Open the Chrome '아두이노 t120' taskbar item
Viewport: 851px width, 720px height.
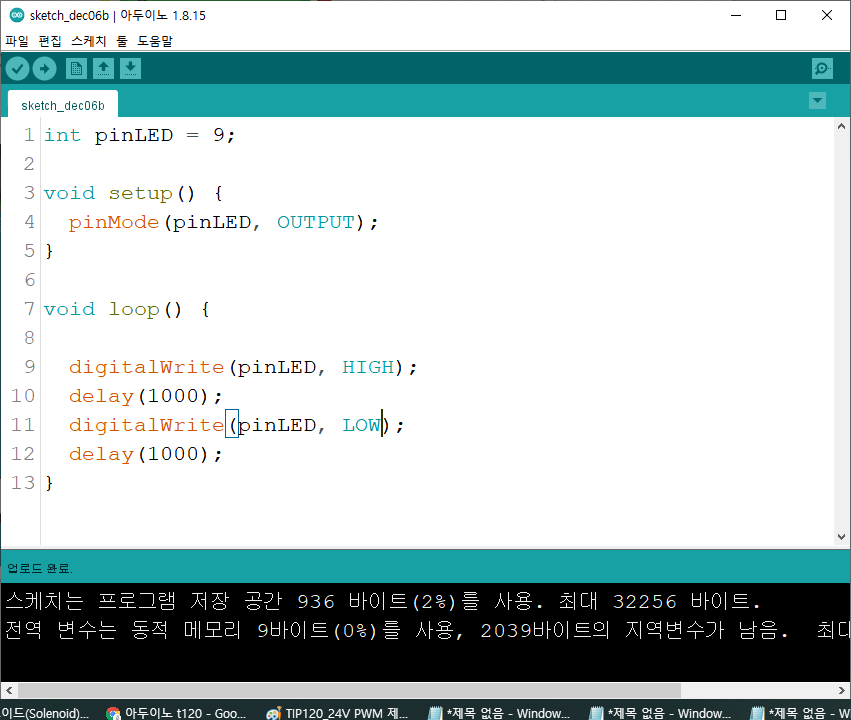pos(176,713)
